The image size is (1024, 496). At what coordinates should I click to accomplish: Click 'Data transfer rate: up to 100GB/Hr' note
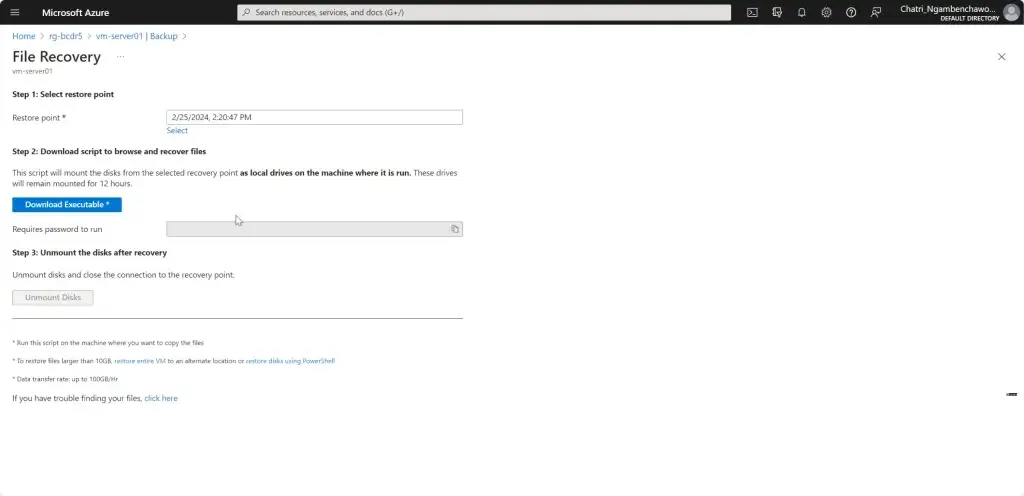click(65, 379)
